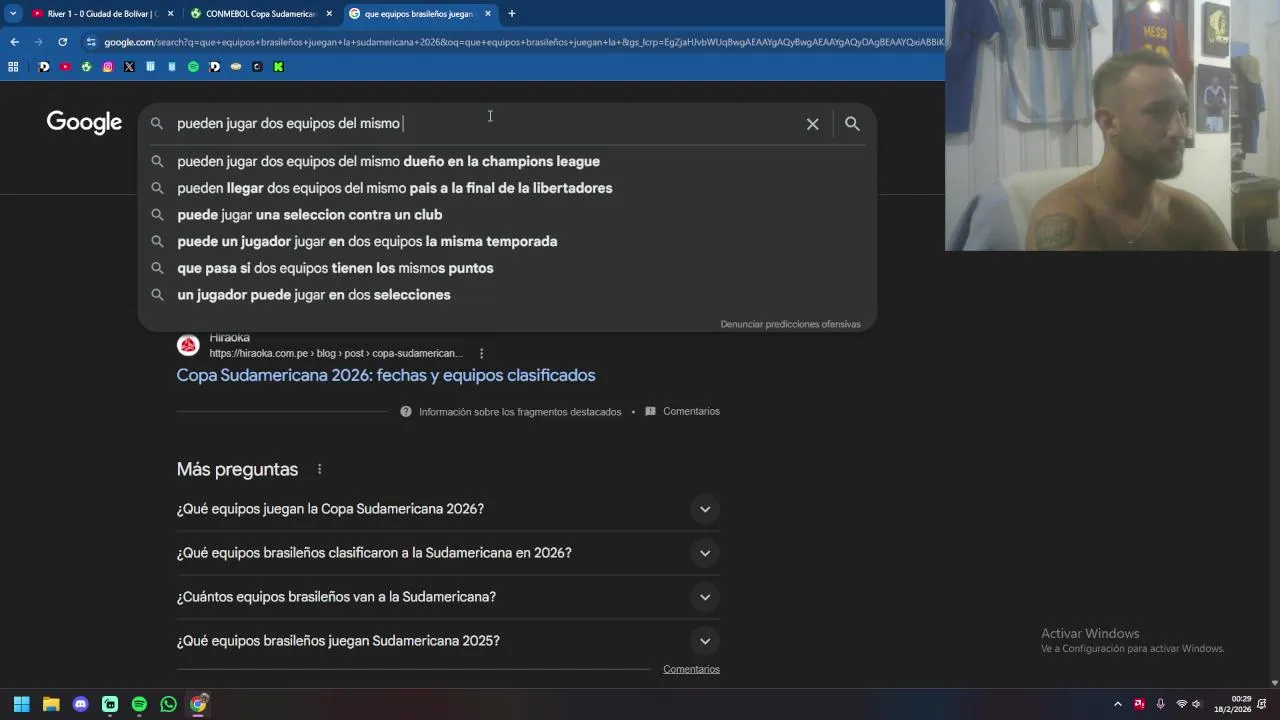Close the CONMEBOL Copa Sudamericana tab

[329, 14]
